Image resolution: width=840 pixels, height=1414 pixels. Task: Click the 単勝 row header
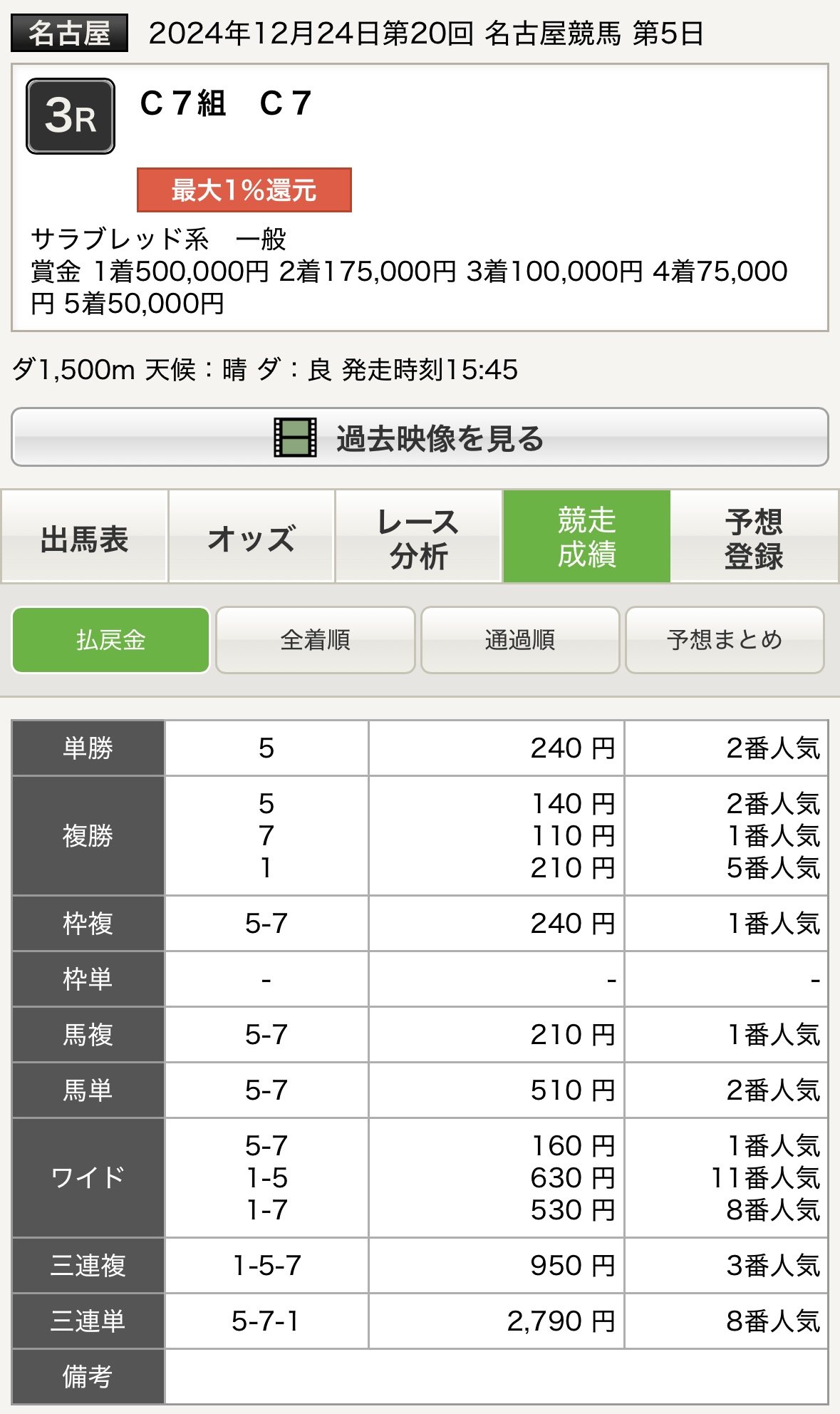click(x=88, y=748)
